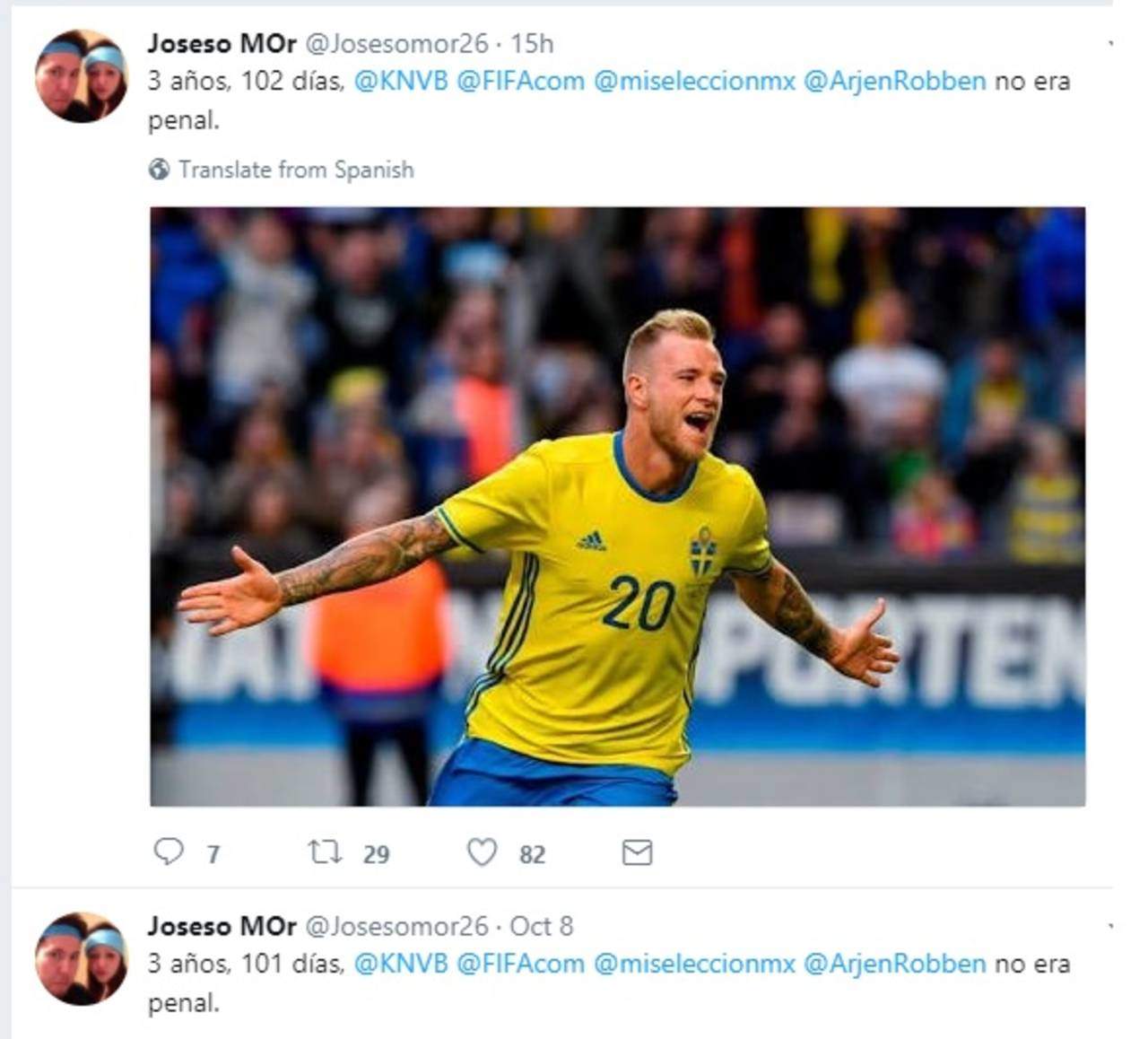Click Translate from Spanish link

point(296,170)
